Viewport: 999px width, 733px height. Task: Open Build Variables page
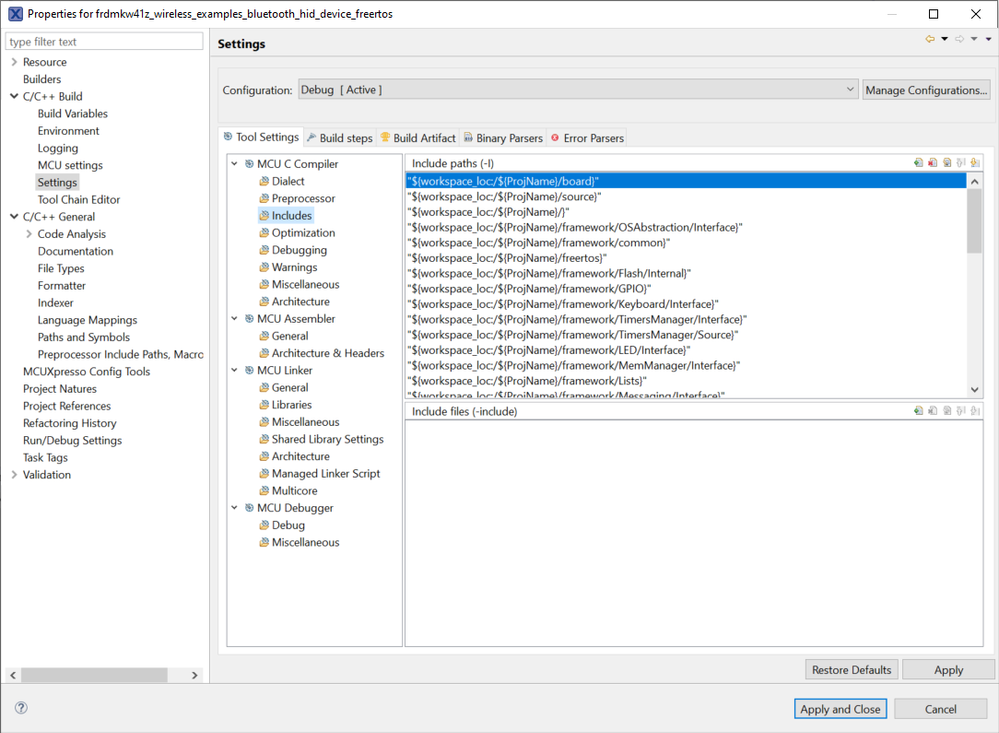coord(73,113)
